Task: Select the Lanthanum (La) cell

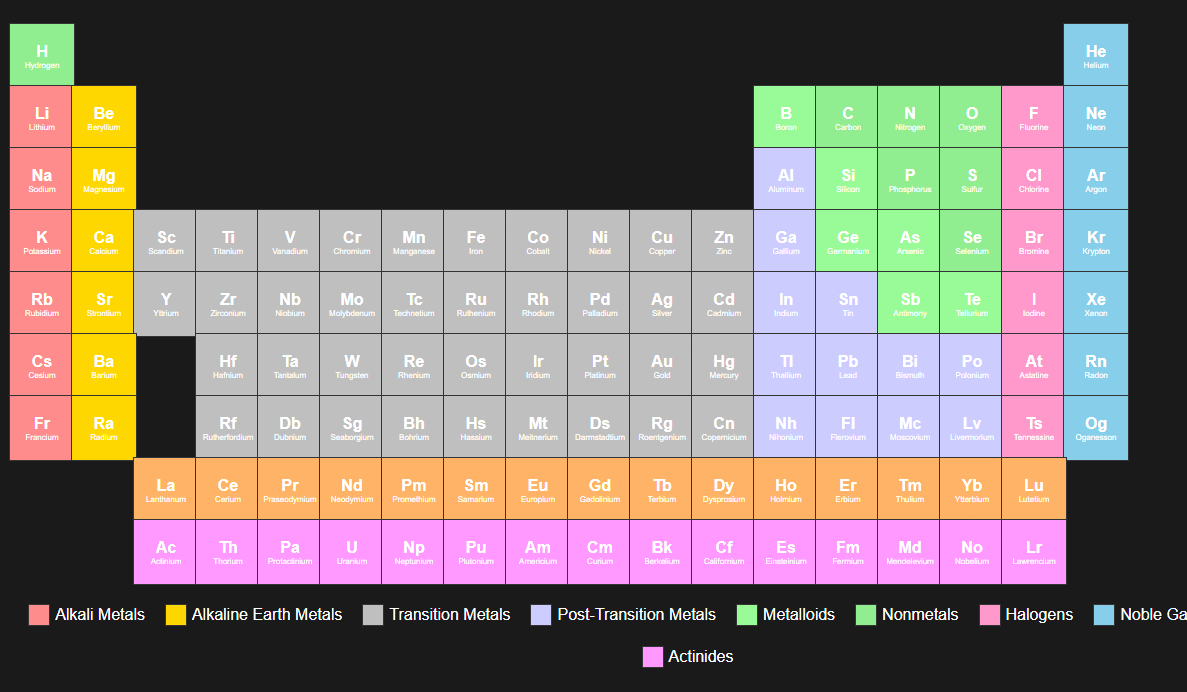Action: [165, 489]
